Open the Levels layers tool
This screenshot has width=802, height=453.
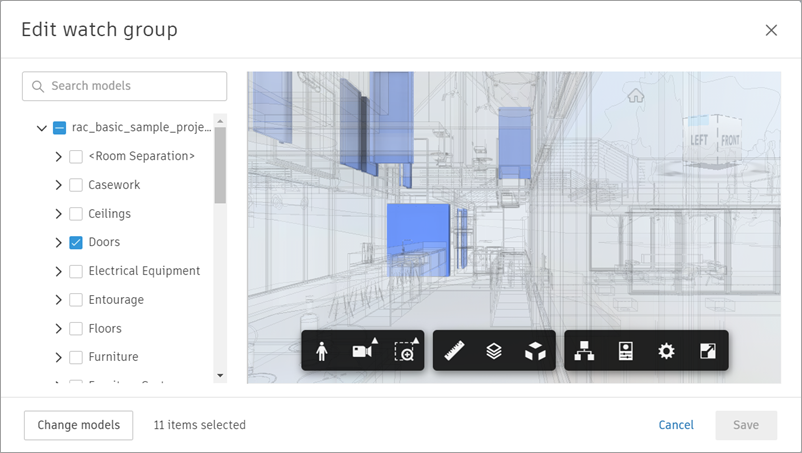pos(494,351)
